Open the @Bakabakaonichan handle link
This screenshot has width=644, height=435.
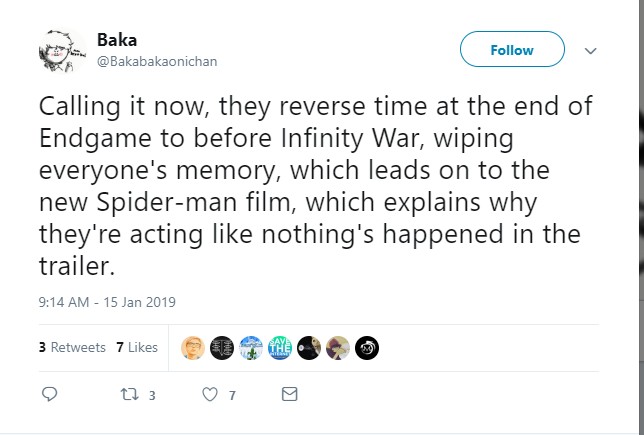coord(156,62)
